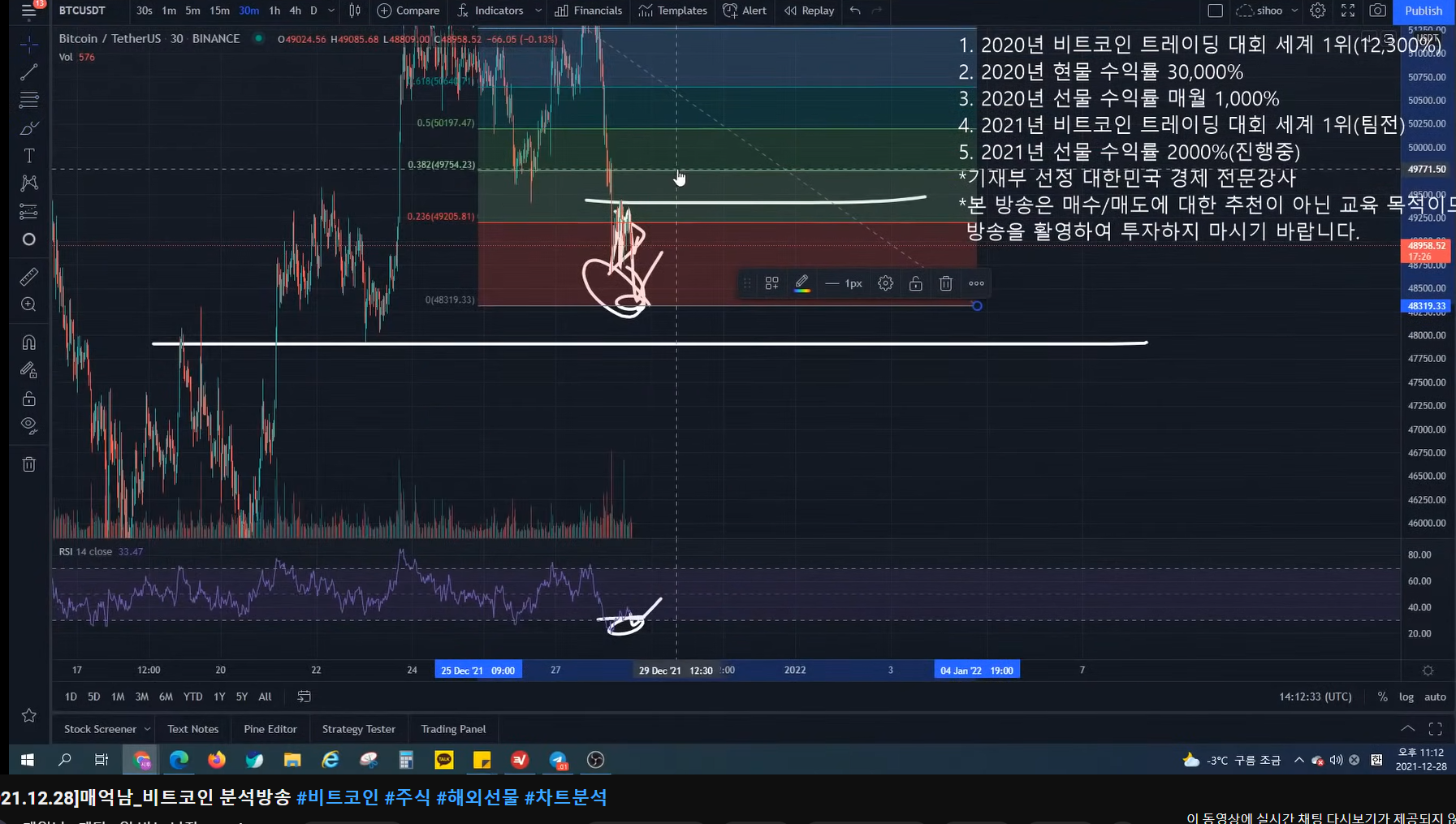Select the text annotation tool
The image size is (1456, 824).
coord(28,156)
